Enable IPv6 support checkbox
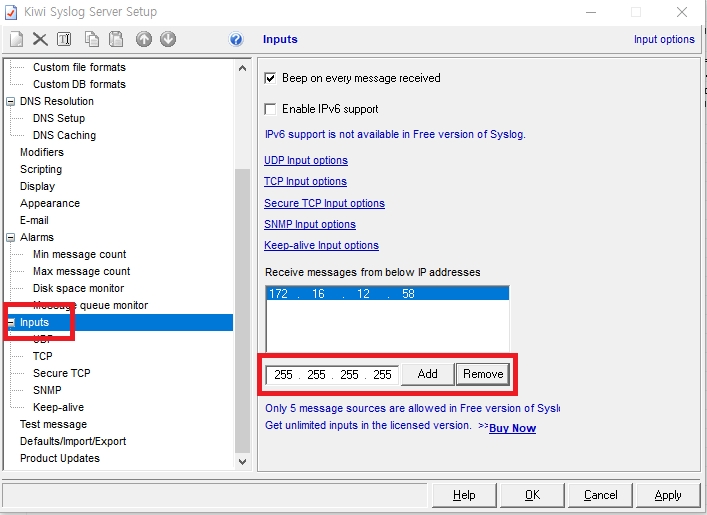 [x=270, y=109]
